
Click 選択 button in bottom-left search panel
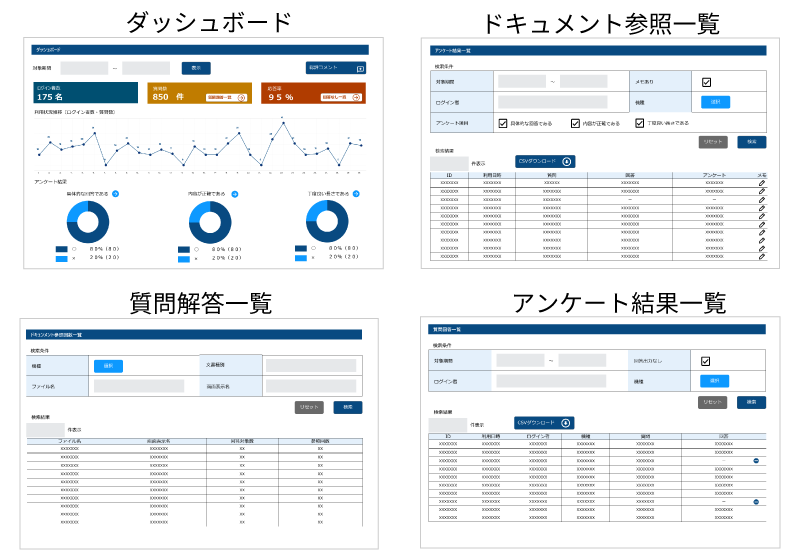pyautogui.click(x=108, y=366)
